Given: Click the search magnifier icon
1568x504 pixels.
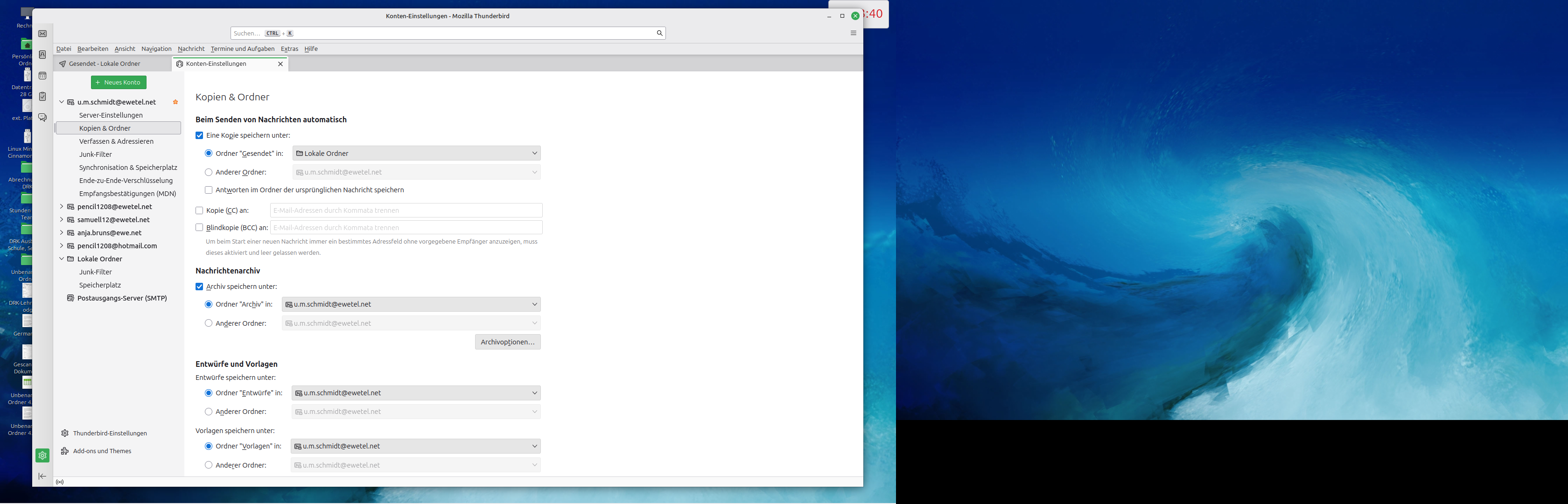Looking at the screenshot, I should coord(659,34).
